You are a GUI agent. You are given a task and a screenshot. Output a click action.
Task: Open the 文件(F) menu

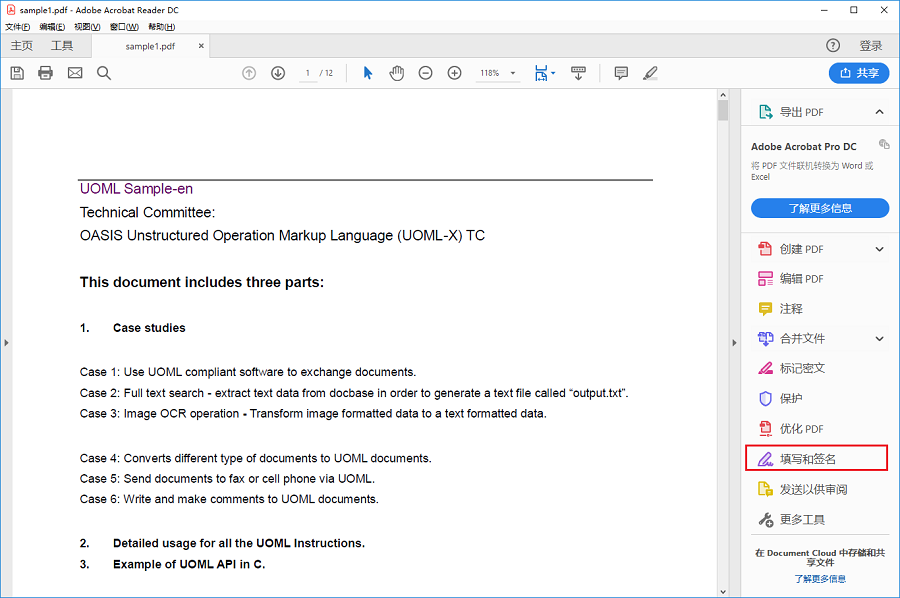click(18, 27)
